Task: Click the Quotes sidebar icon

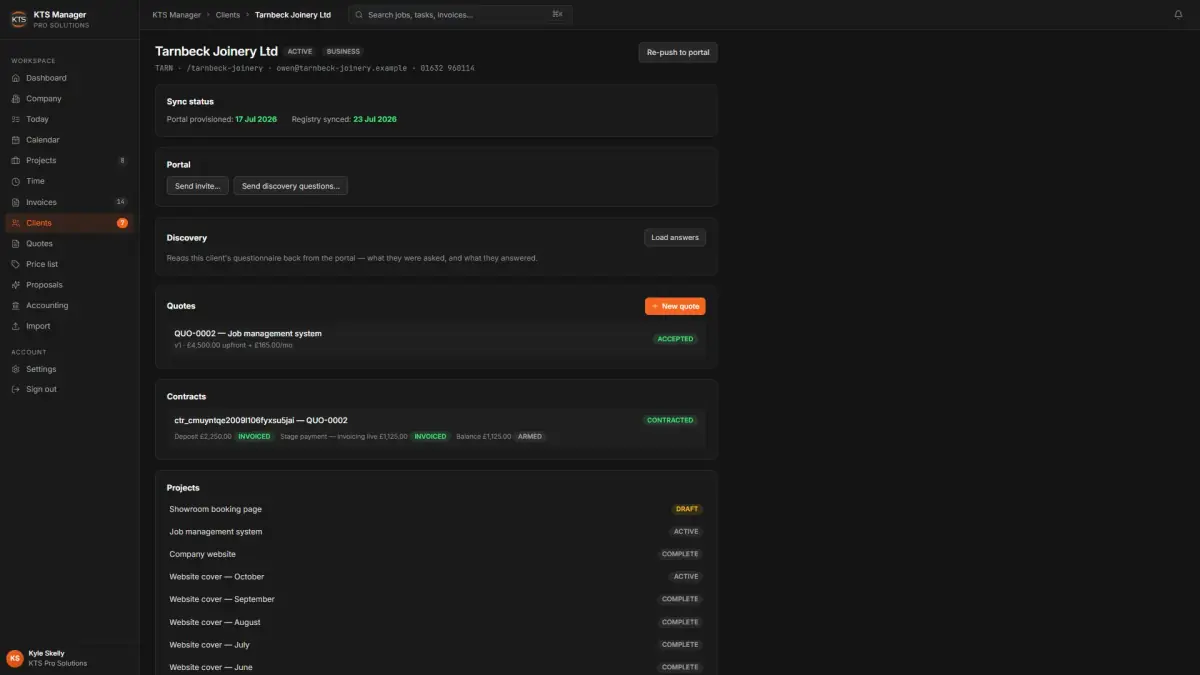Action: click(16, 244)
